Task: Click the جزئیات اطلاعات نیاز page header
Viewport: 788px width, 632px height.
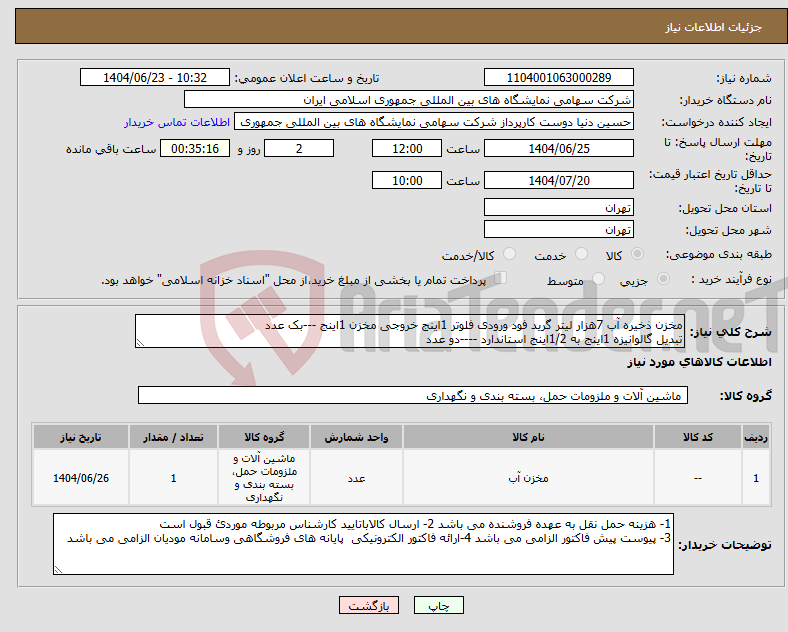Action: [713, 27]
